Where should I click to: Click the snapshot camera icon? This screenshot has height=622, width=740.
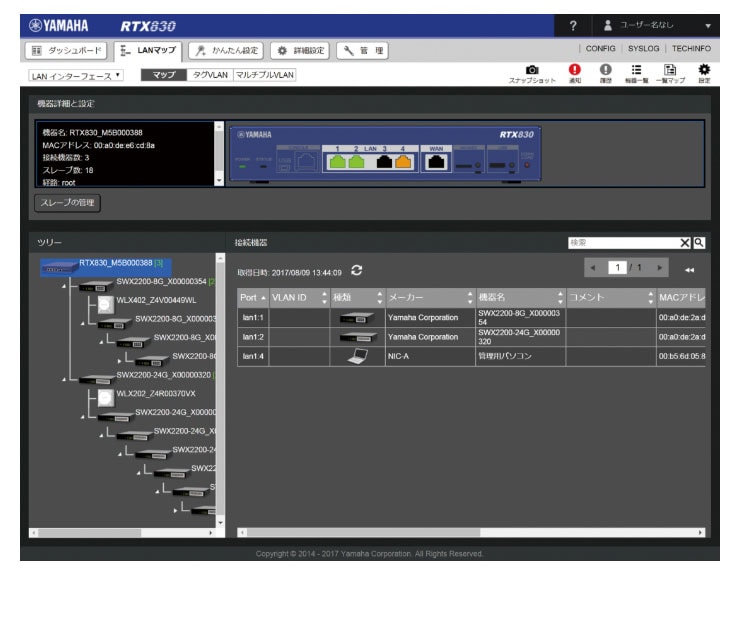click(531, 72)
